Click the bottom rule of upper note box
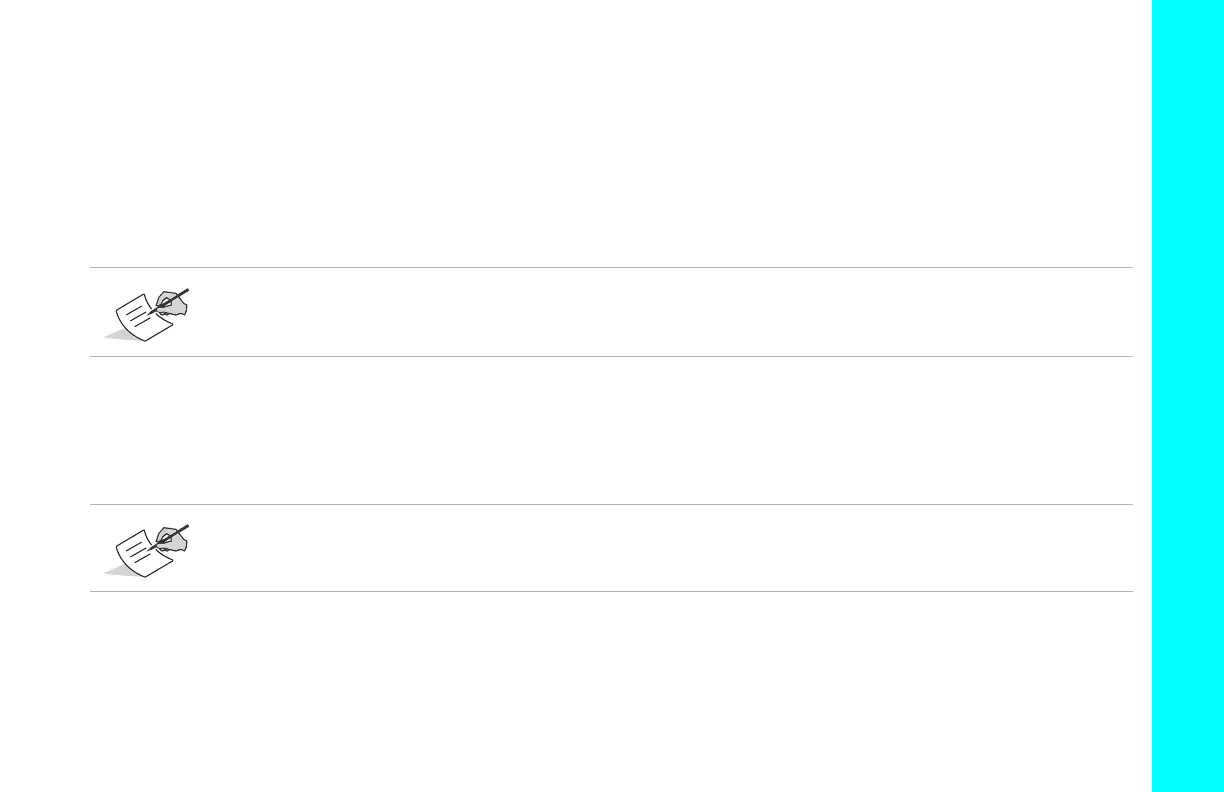Image resolution: width=1224 pixels, height=792 pixels. pyautogui.click(x=610, y=356)
